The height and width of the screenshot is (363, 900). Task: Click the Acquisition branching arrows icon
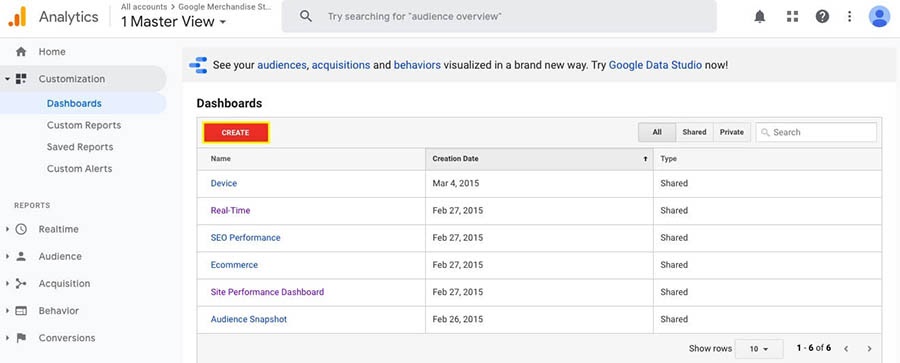click(x=21, y=283)
